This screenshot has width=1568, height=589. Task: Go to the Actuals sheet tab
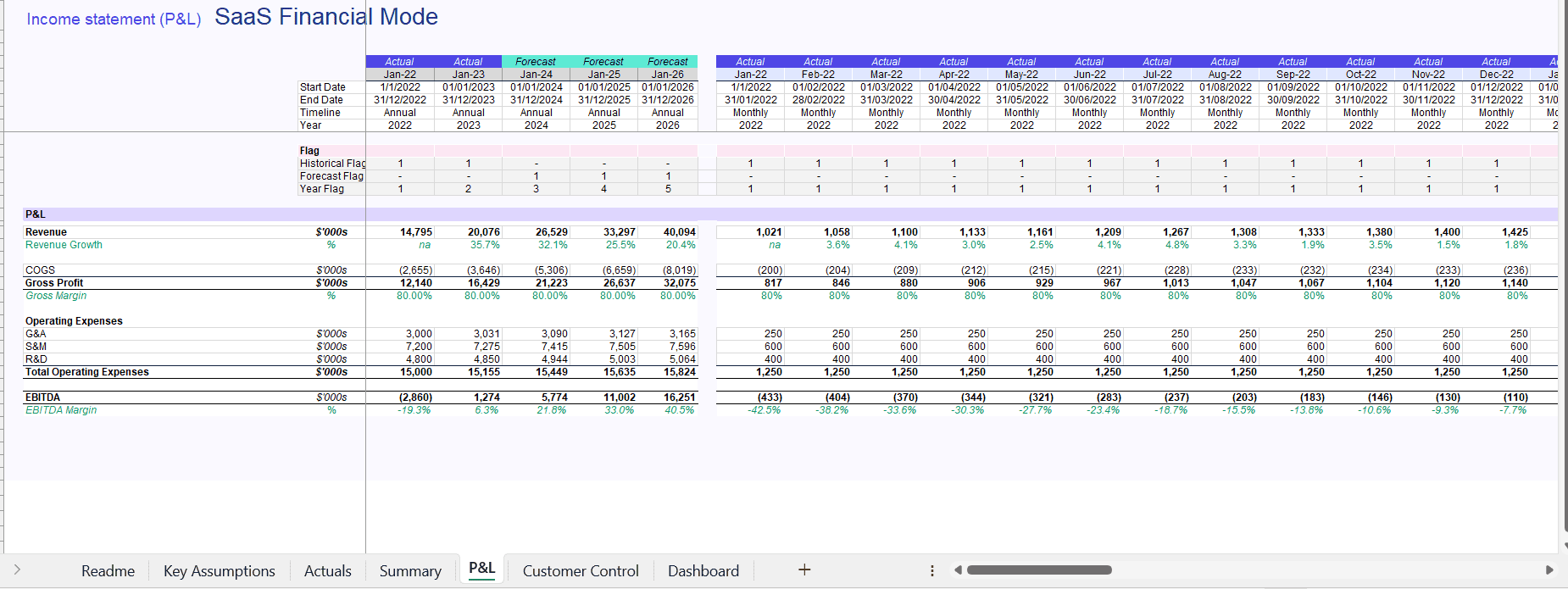click(x=328, y=571)
